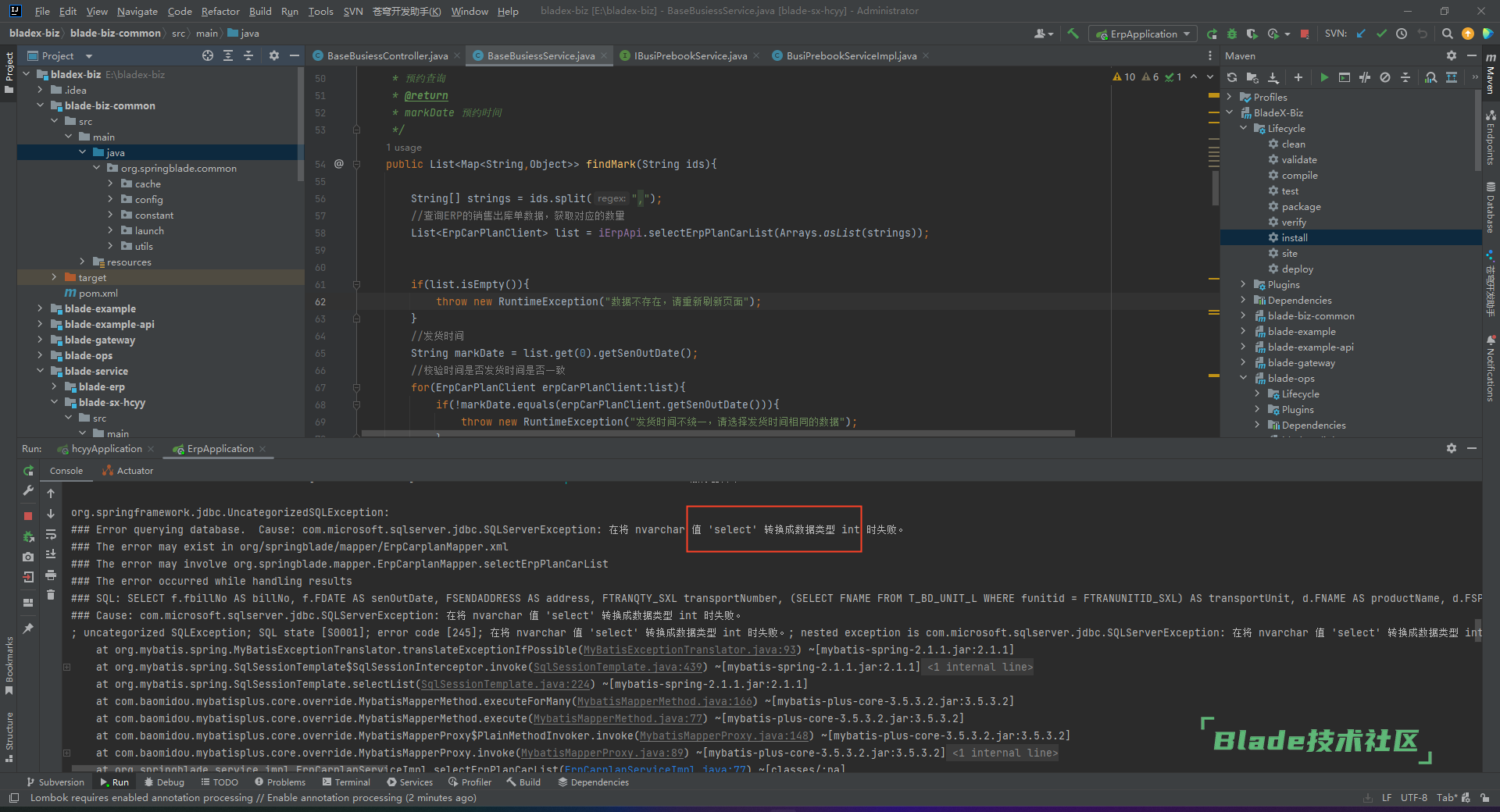Commit changes using SVN checkmark
Viewport: 1500px width, 812px height.
pyautogui.click(x=1381, y=34)
